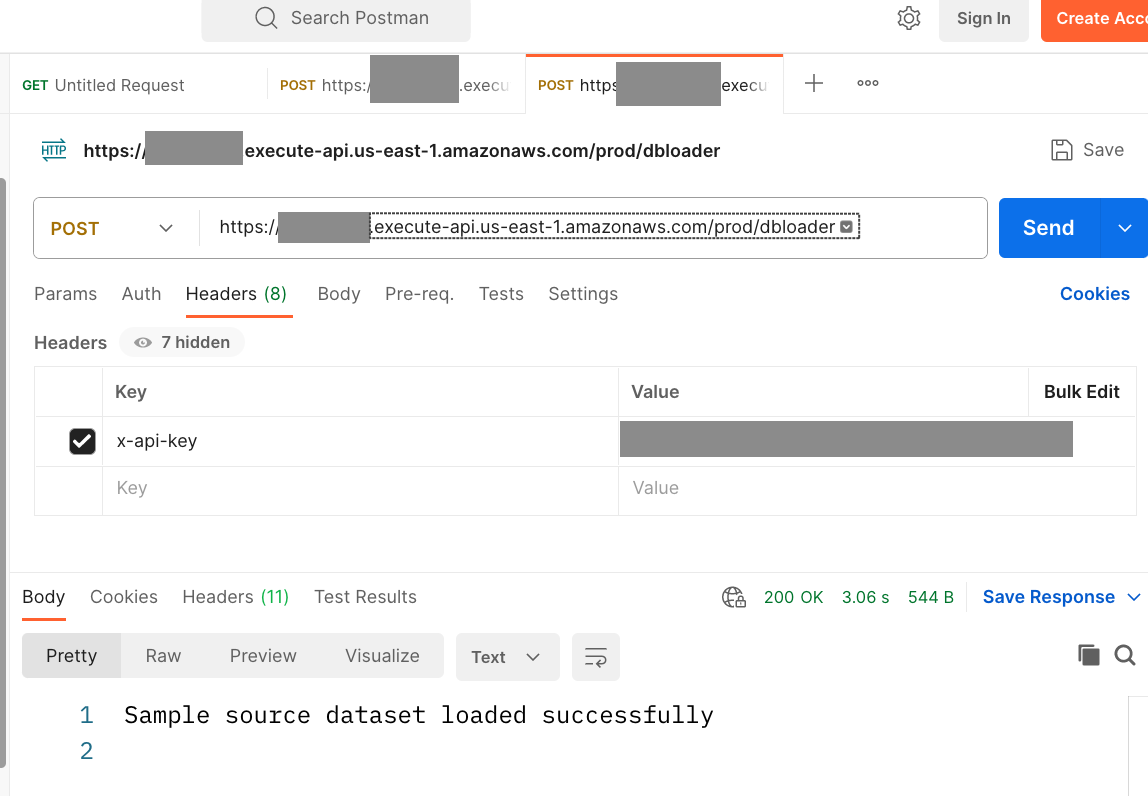1148x796 pixels.
Task: Click the empty Key field in headers table
Action: point(360,488)
